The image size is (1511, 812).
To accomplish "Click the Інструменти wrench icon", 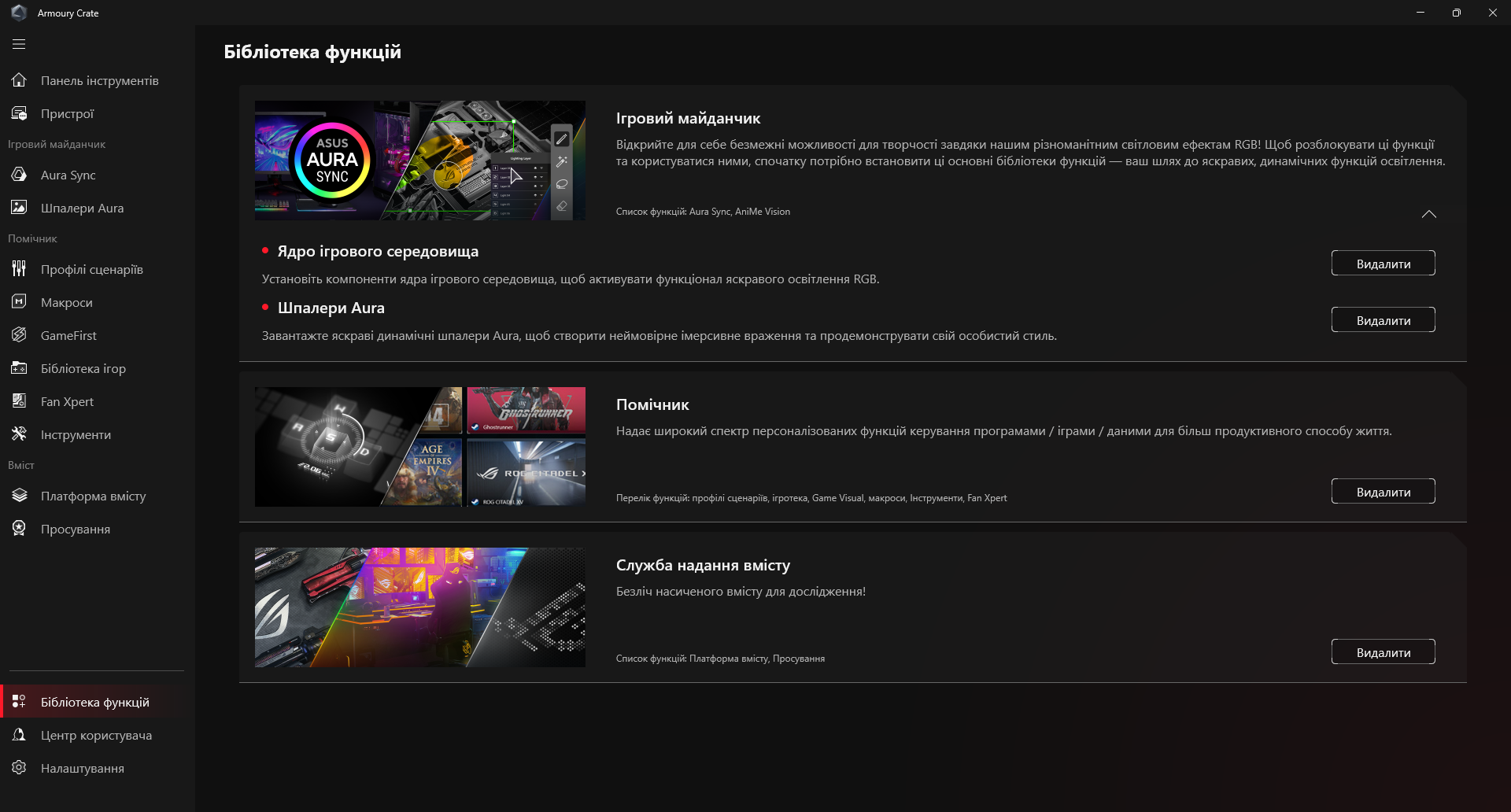I will pos(19,434).
